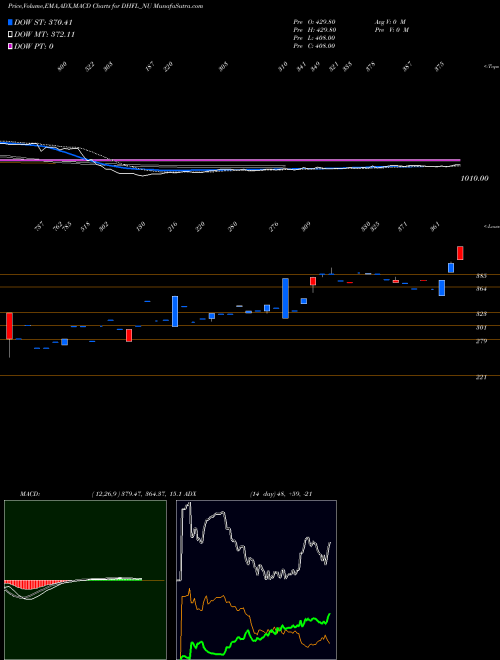This screenshot has width=500, height=660.
Task: Click the Pre C: 408.09 value
Action: point(314,45)
